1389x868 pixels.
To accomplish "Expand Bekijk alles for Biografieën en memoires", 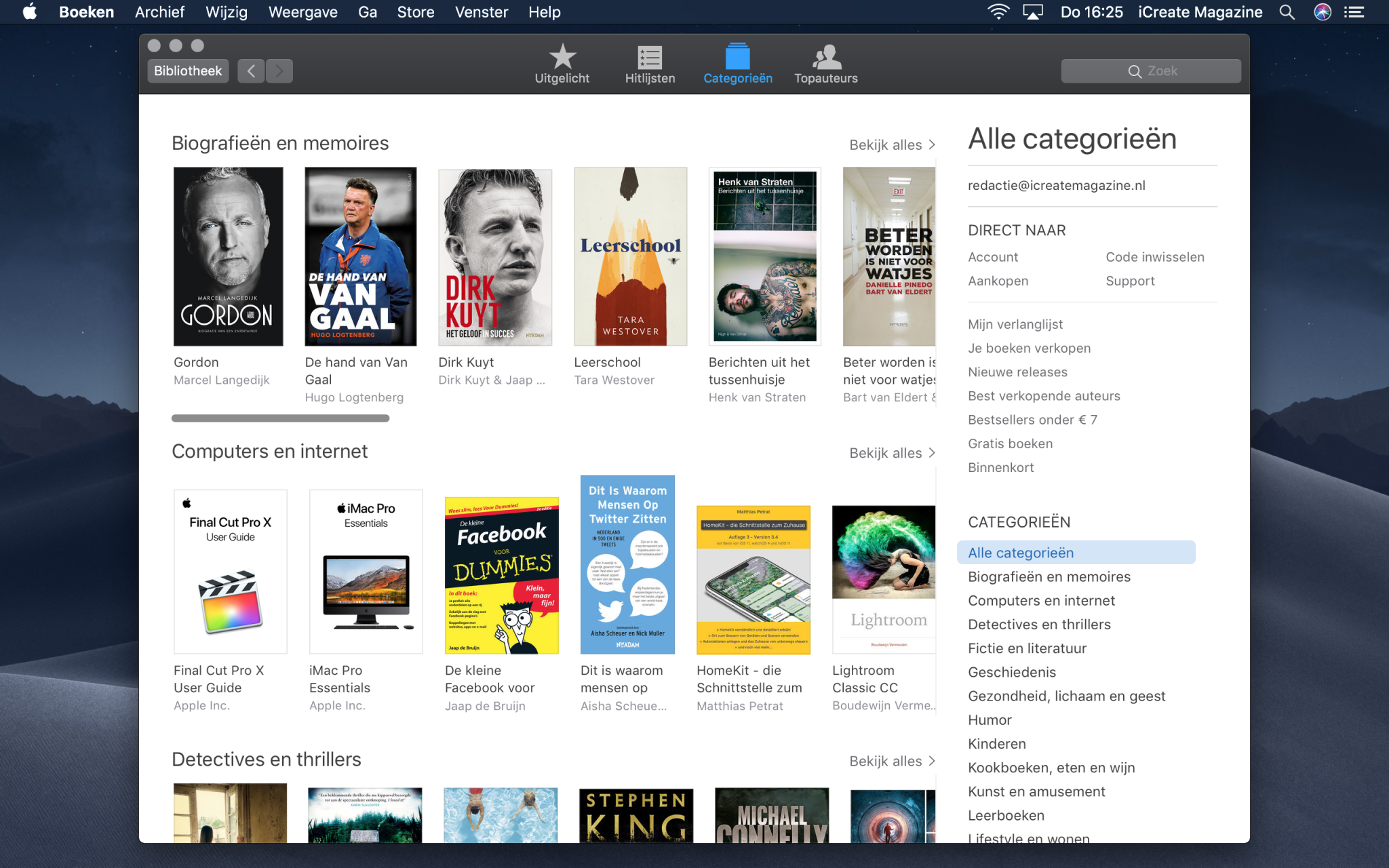I will coord(892,145).
